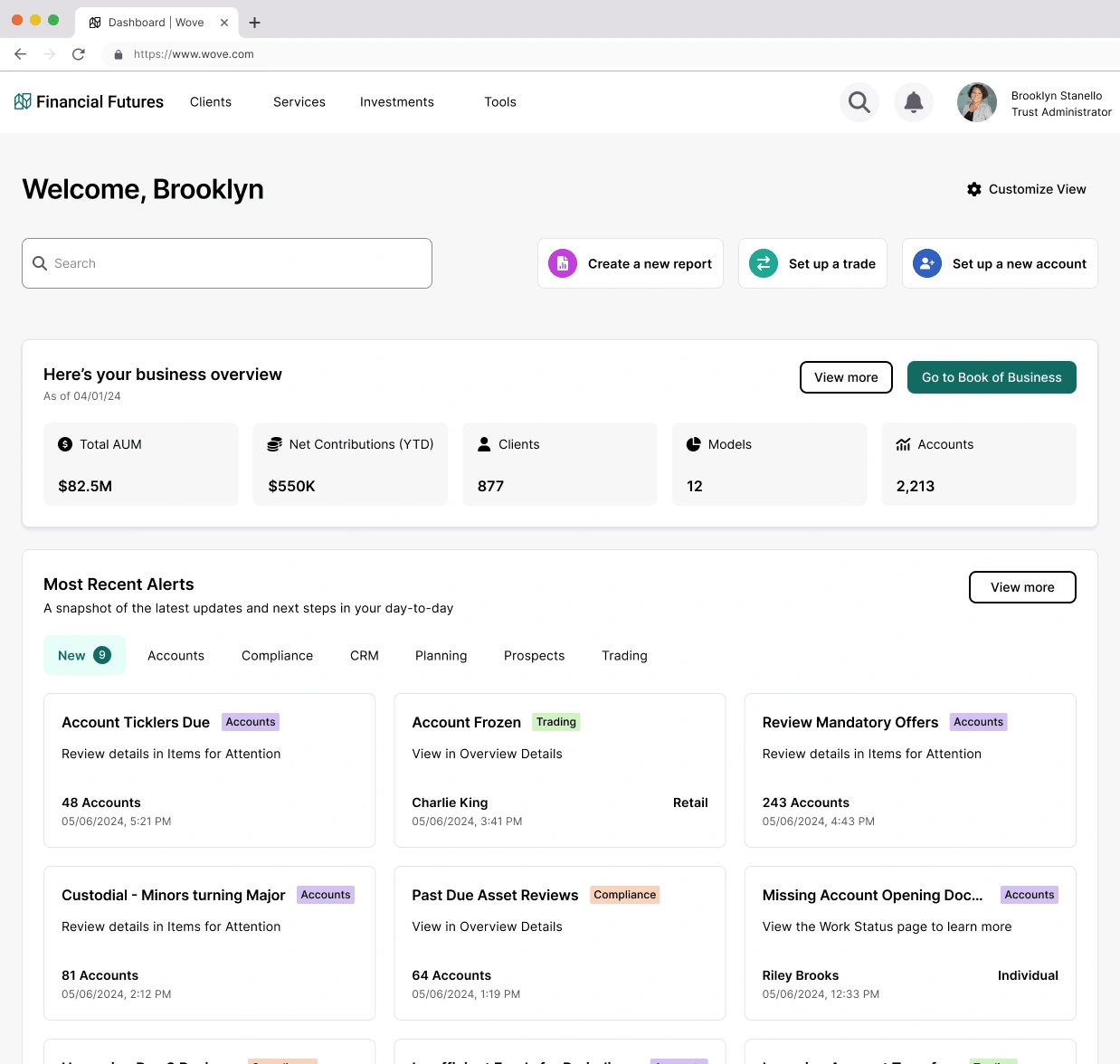
Task: Click the header search magnifier icon
Action: (x=859, y=102)
